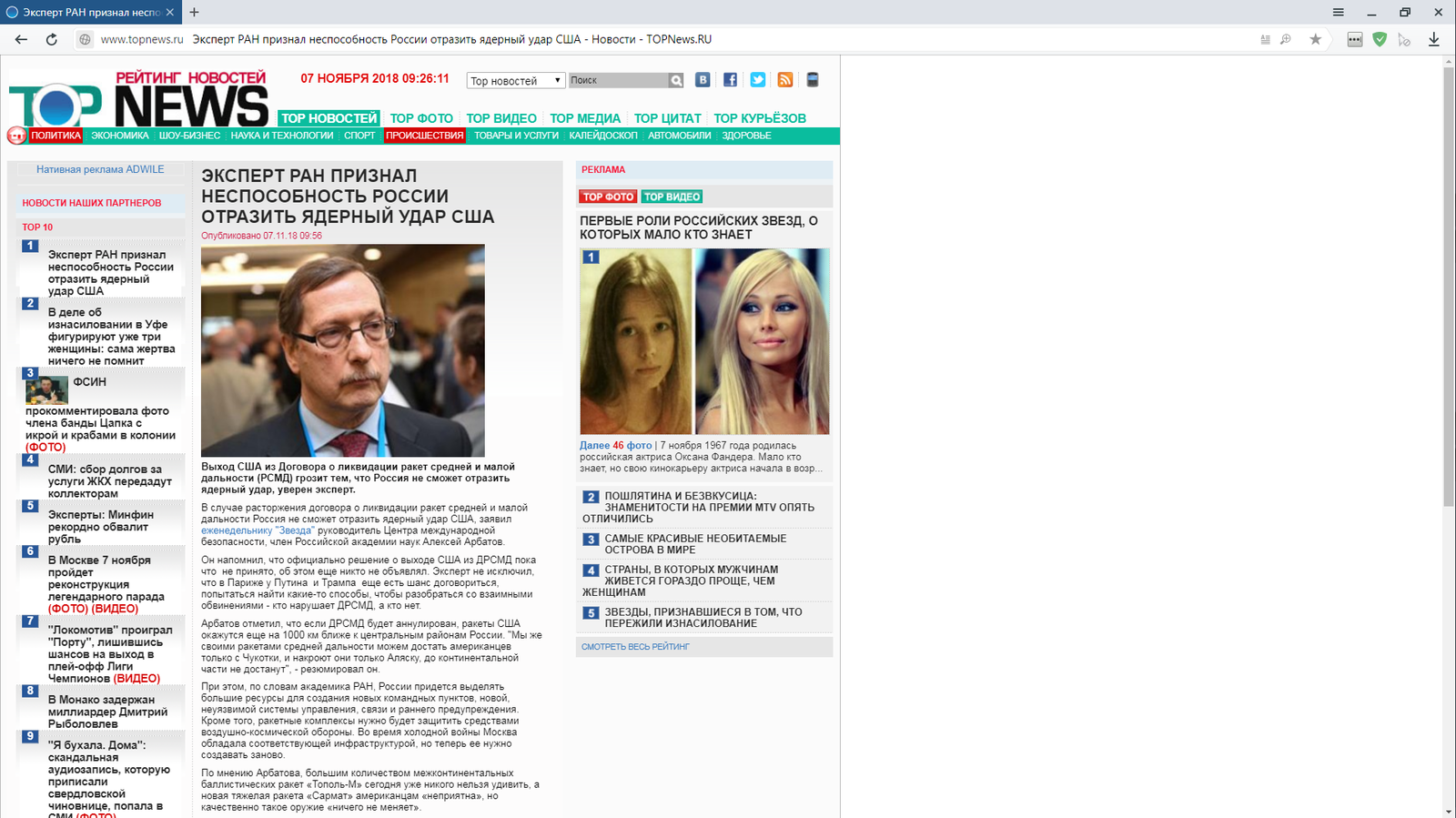The width and height of the screenshot is (1456, 818).
Task: Open Звезды, признавшиеся item number 5
Action: (x=703, y=618)
